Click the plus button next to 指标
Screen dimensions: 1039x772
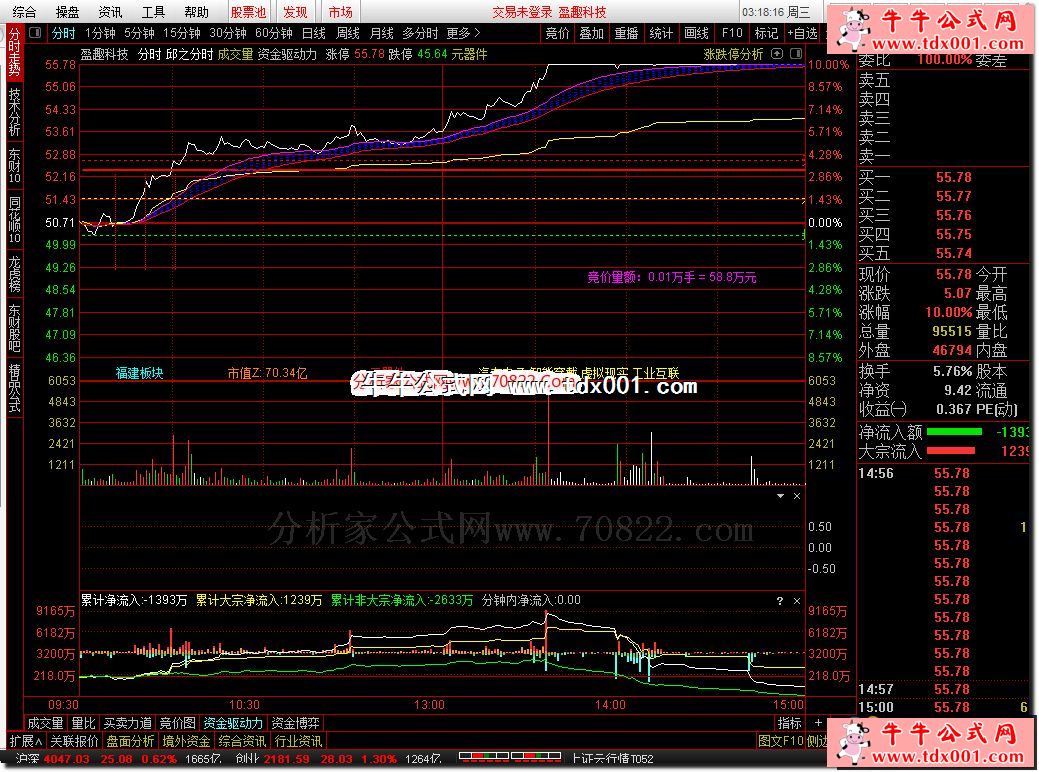[x=818, y=723]
